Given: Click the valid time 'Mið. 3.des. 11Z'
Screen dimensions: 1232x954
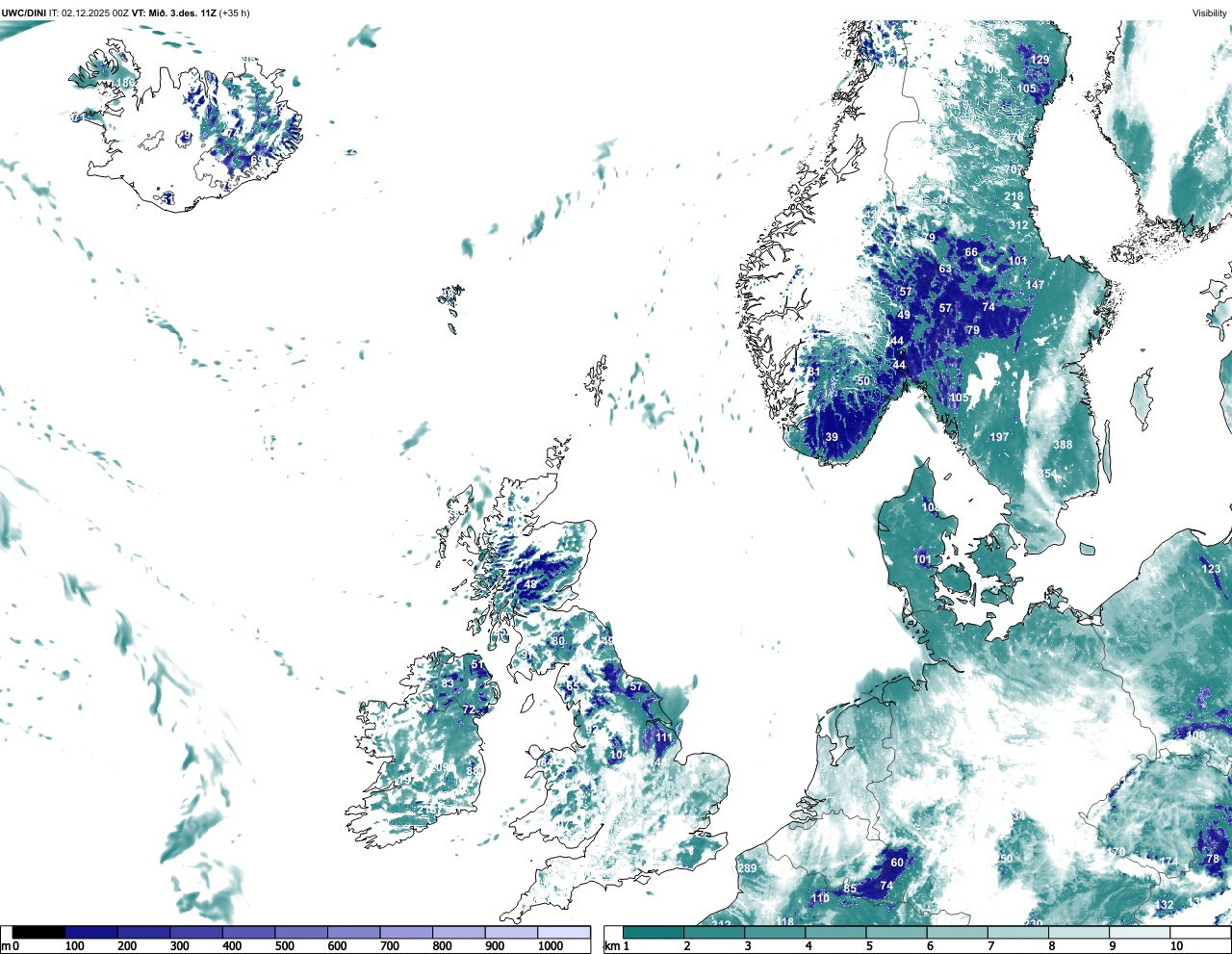Looking at the screenshot, I should 182,13.
